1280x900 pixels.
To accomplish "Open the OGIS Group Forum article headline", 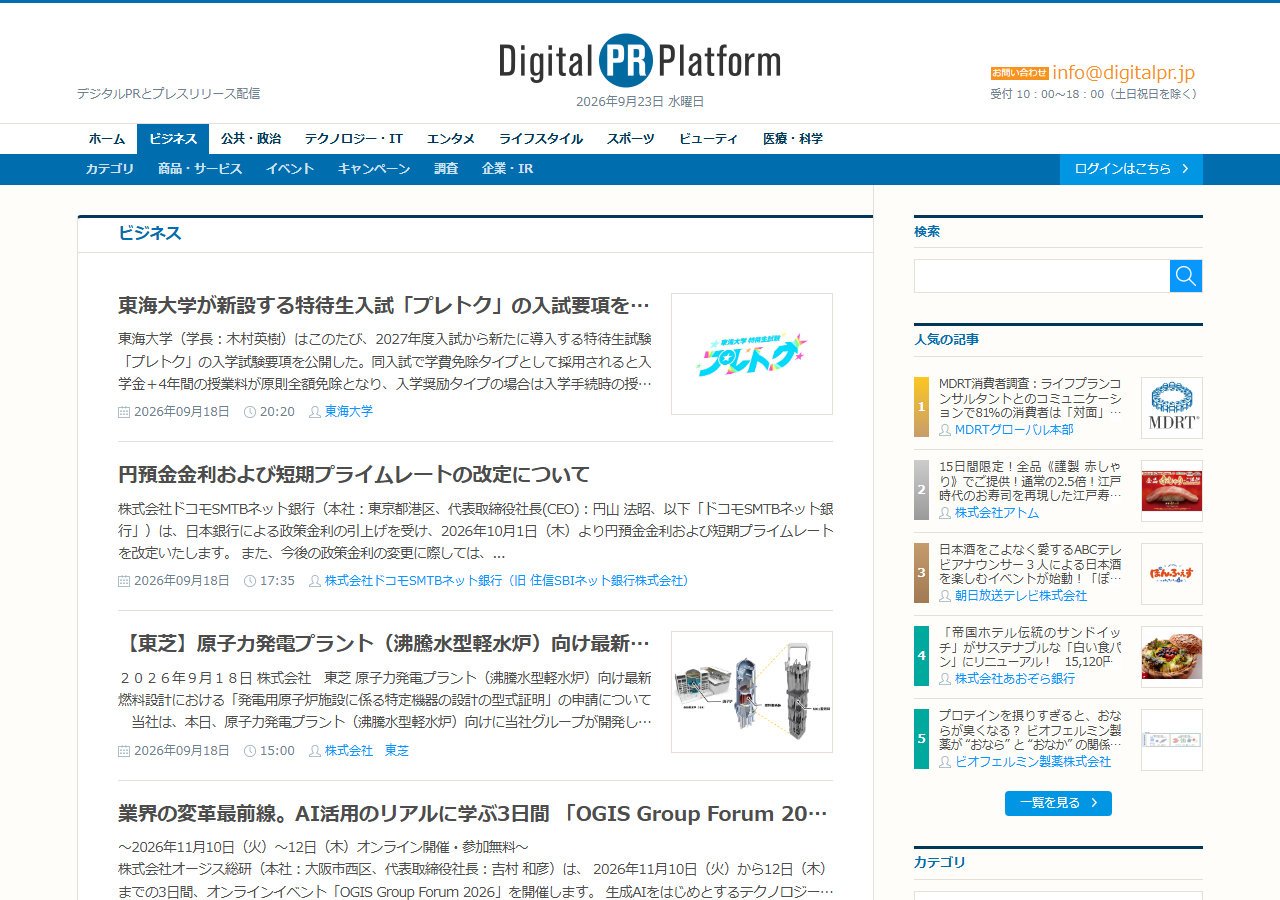I will click(x=473, y=814).
